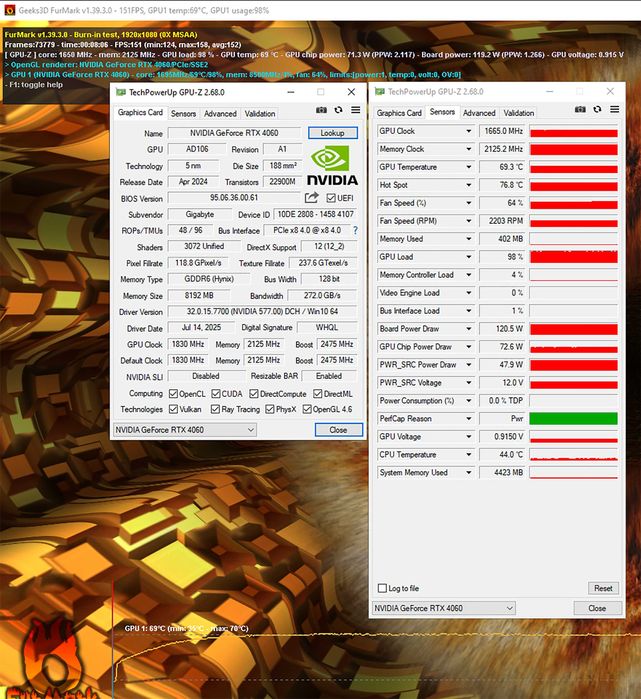This screenshot has width=641, height=699.
Task: Open the GPU Load sensor dropdown arrow
Action: tap(468, 257)
